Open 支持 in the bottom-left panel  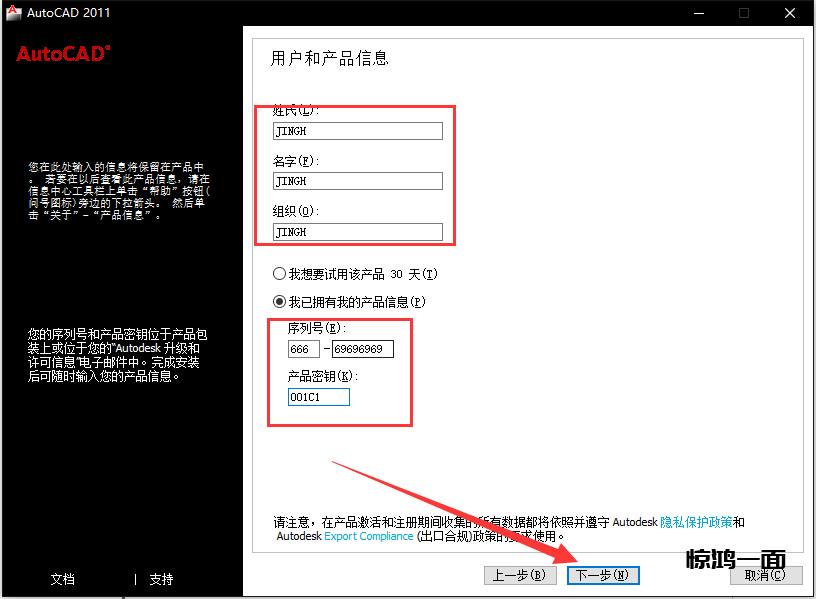click(x=161, y=579)
